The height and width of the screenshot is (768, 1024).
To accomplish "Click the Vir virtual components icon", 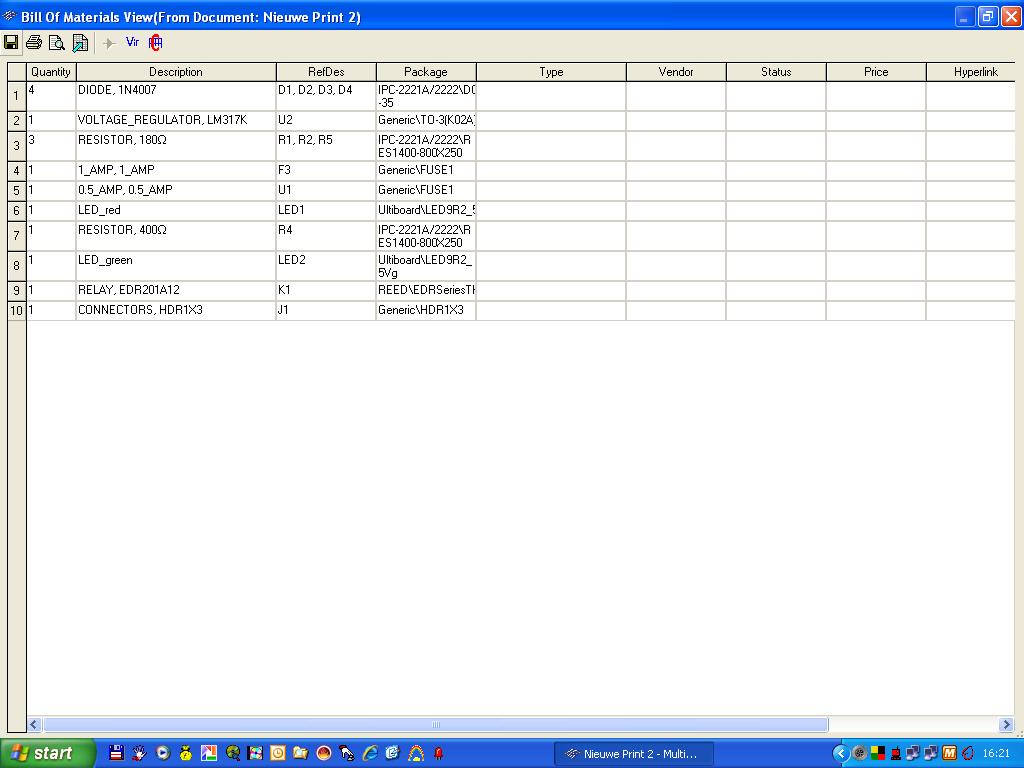I will pyautogui.click(x=132, y=42).
